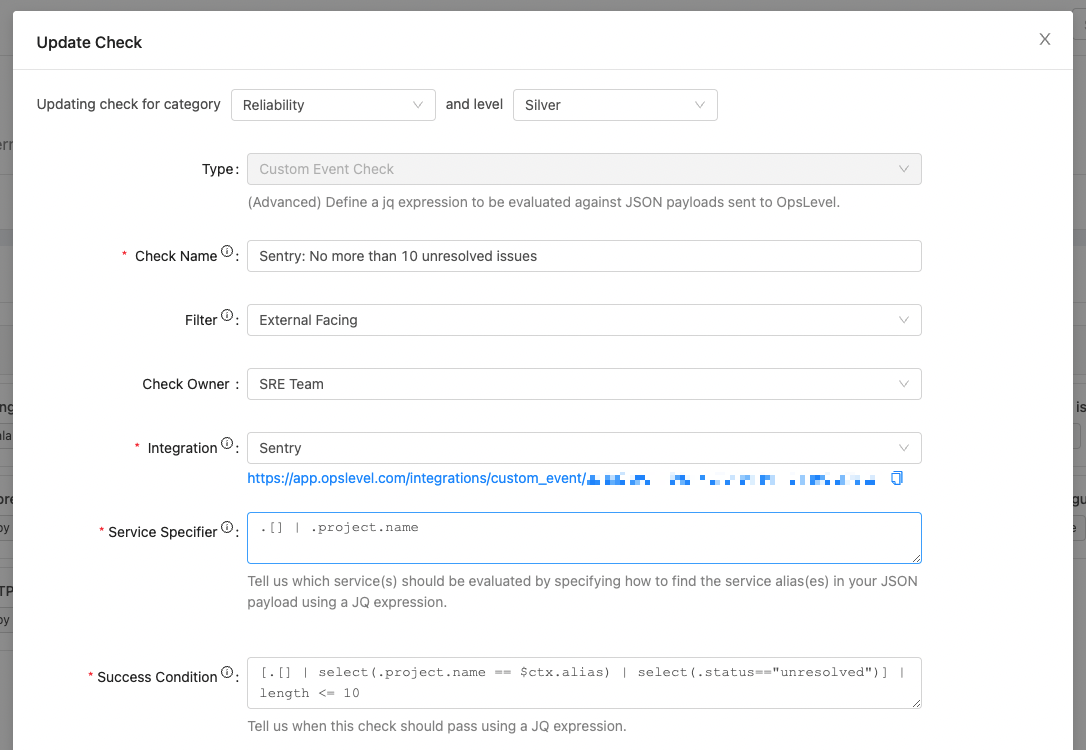Click into the Check Name text field

pyautogui.click(x=584, y=256)
